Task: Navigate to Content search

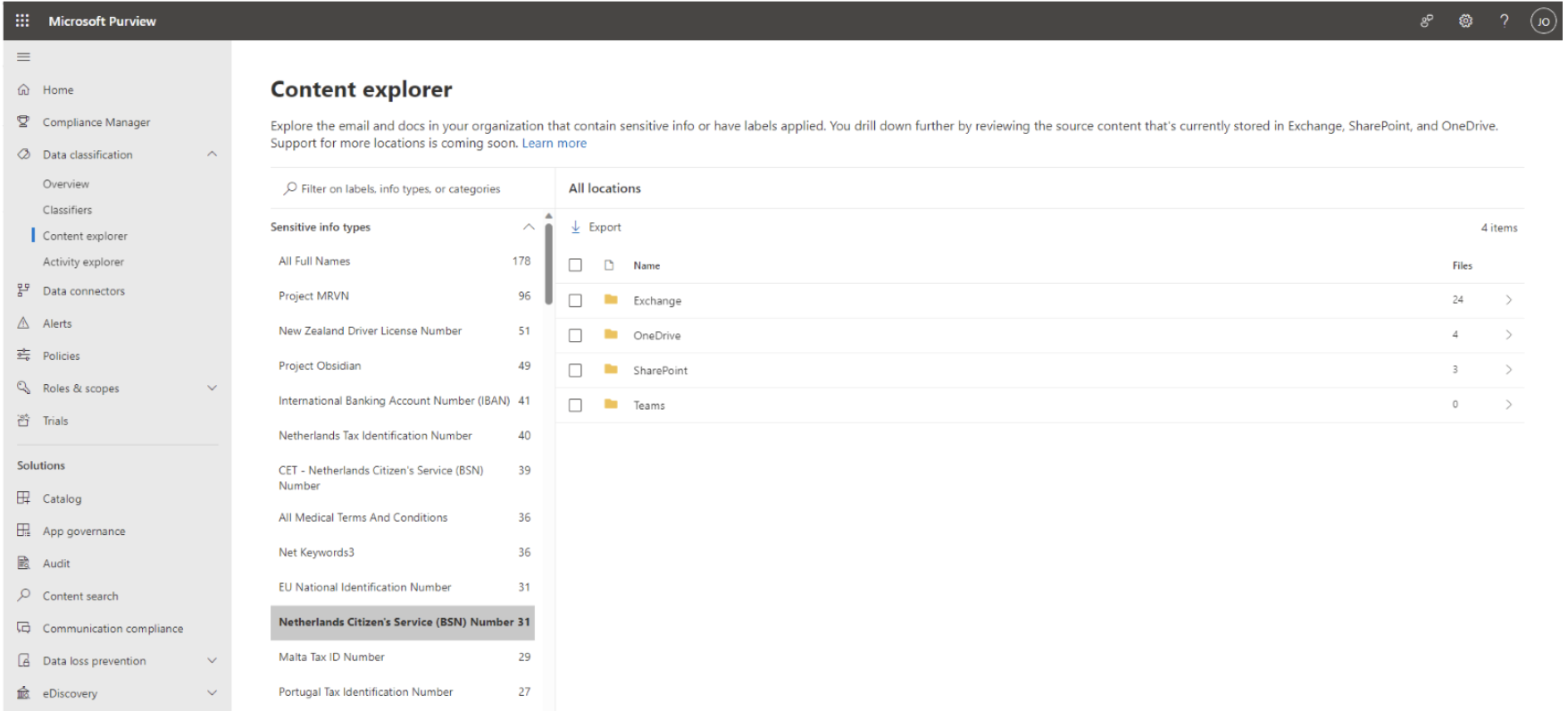Action: point(80,596)
